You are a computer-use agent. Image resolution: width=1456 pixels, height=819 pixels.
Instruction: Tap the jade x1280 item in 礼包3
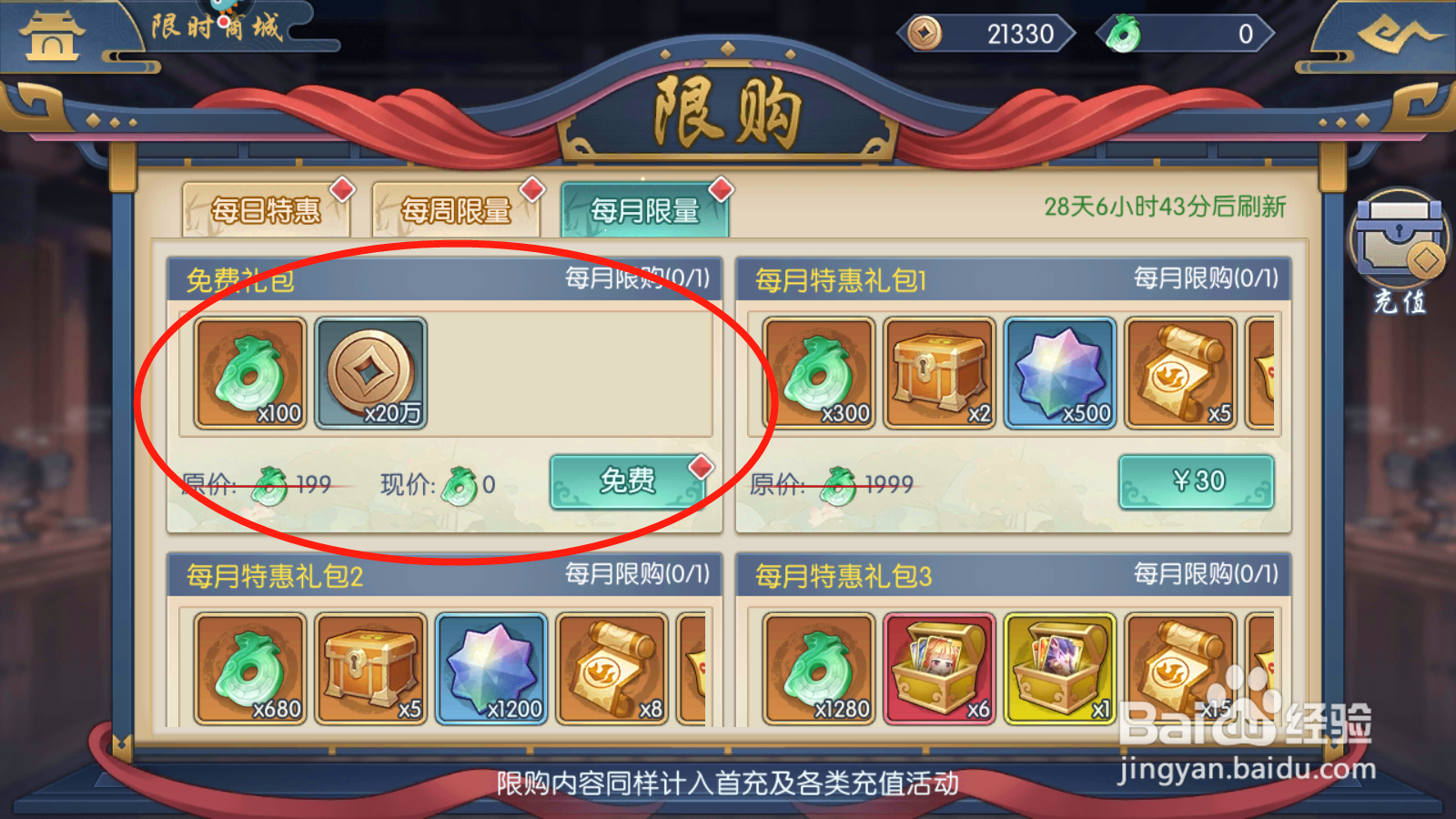click(x=819, y=669)
